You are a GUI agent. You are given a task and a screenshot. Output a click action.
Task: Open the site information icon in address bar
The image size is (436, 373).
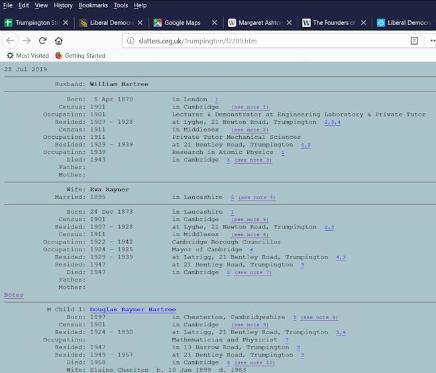point(131,41)
